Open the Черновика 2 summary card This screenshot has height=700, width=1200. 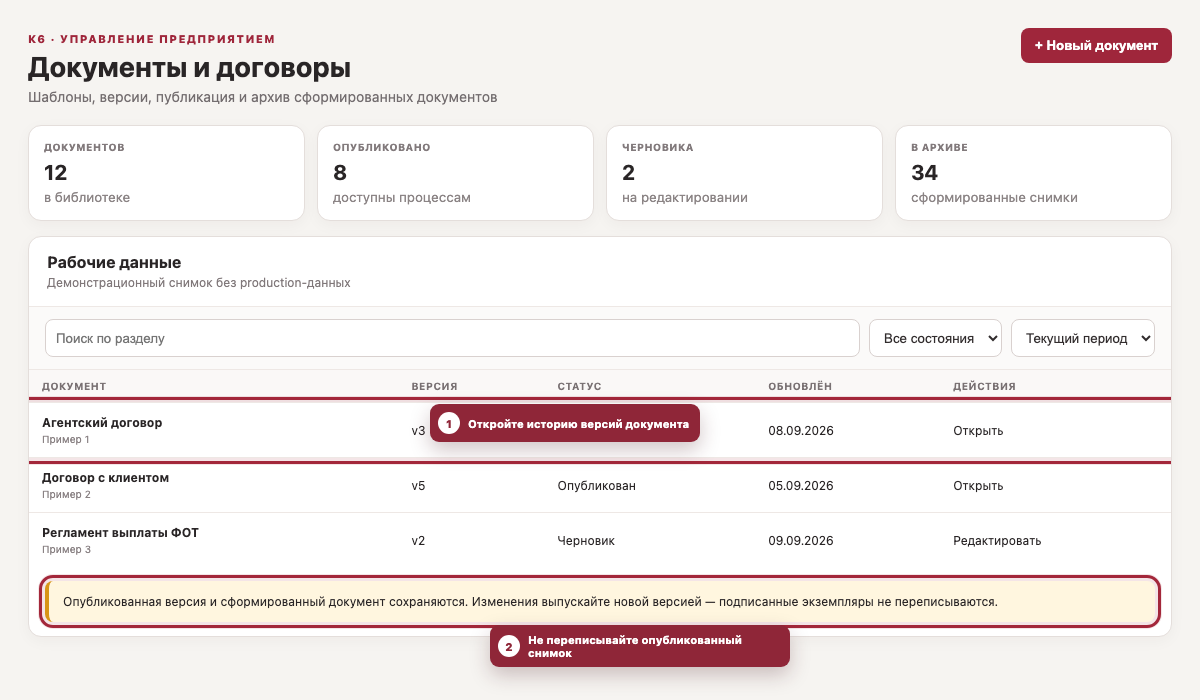pyautogui.click(x=744, y=173)
